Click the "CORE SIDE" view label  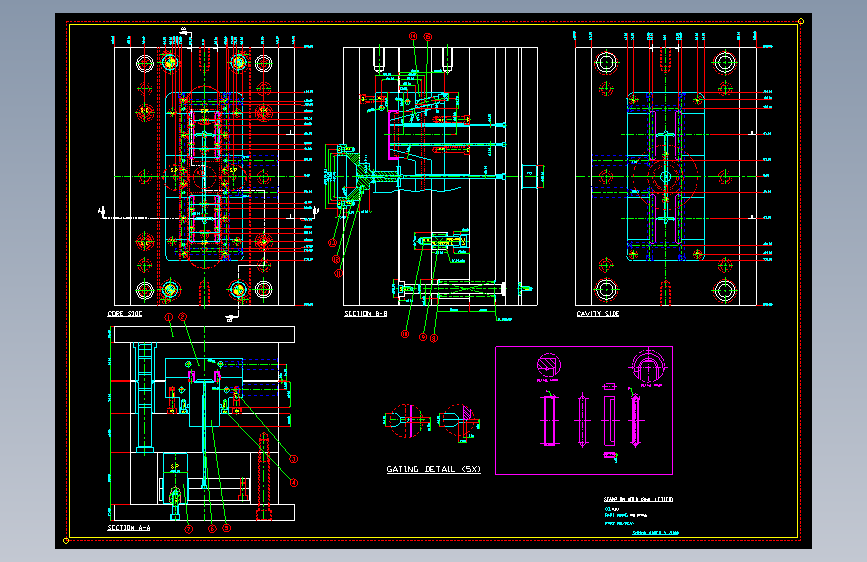click(124, 314)
